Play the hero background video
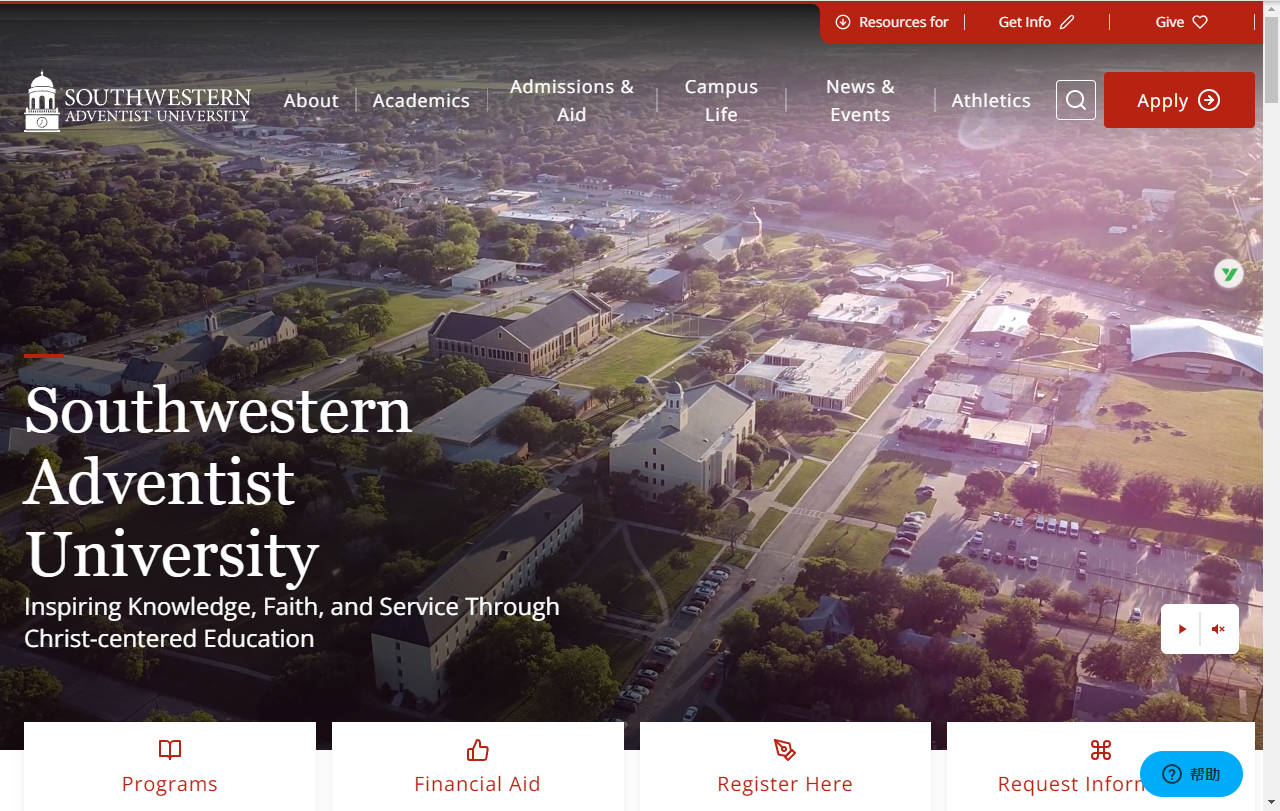Image resolution: width=1280 pixels, height=811 pixels. click(x=1182, y=628)
